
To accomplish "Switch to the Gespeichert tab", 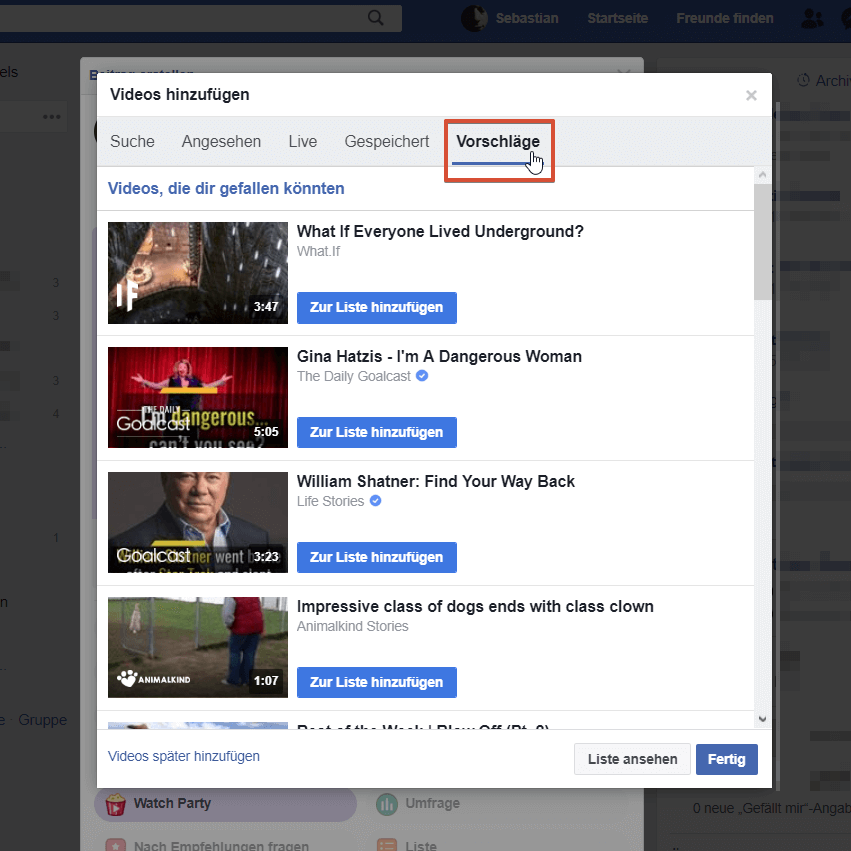I will (x=386, y=142).
